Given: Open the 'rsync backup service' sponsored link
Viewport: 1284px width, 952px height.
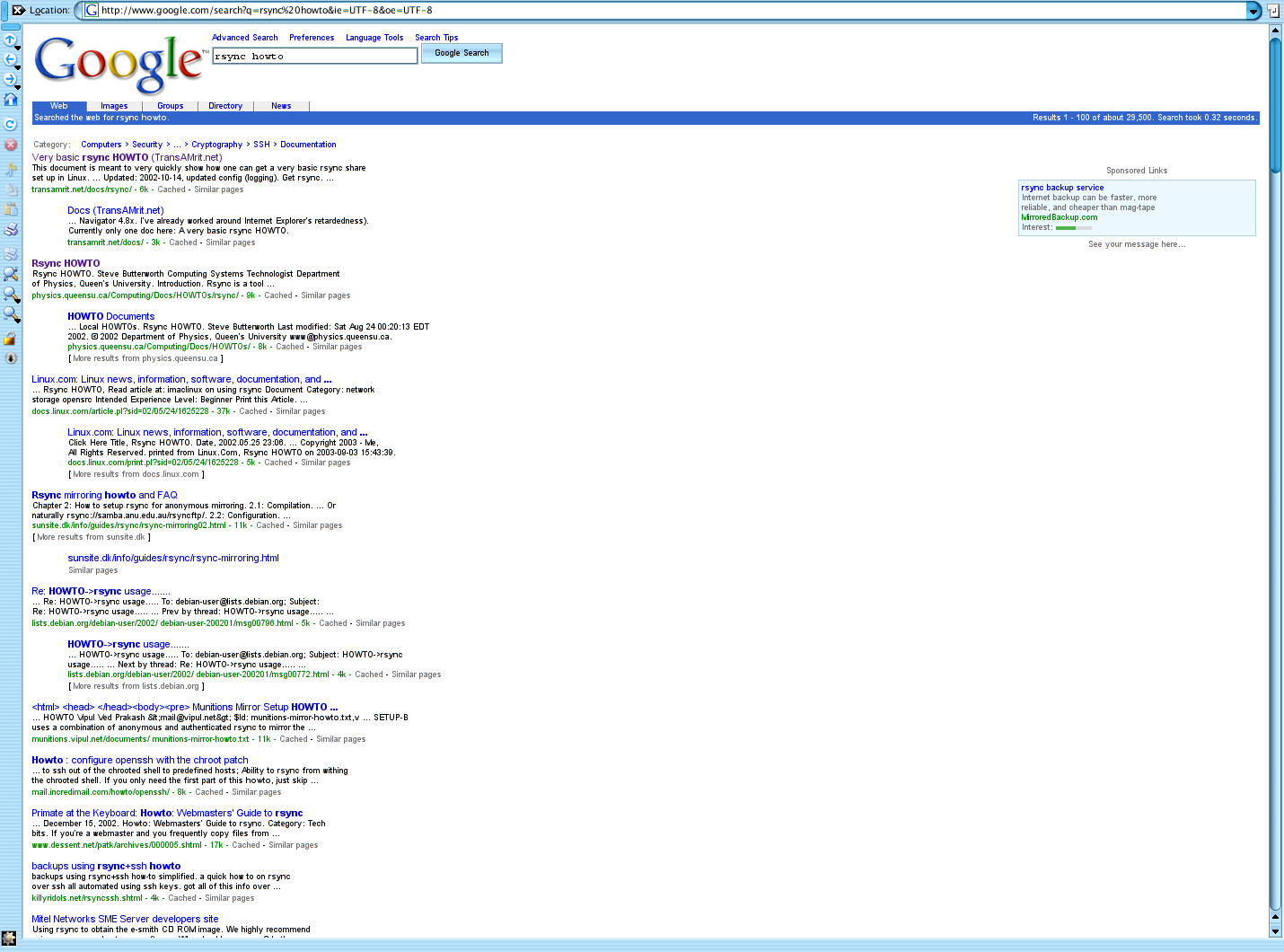Looking at the screenshot, I should click(1062, 188).
